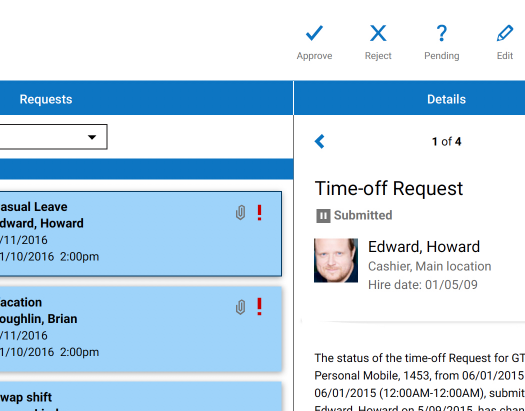
Task: Click red exclamation alert on Casual Leave
Action: [x=259, y=213]
